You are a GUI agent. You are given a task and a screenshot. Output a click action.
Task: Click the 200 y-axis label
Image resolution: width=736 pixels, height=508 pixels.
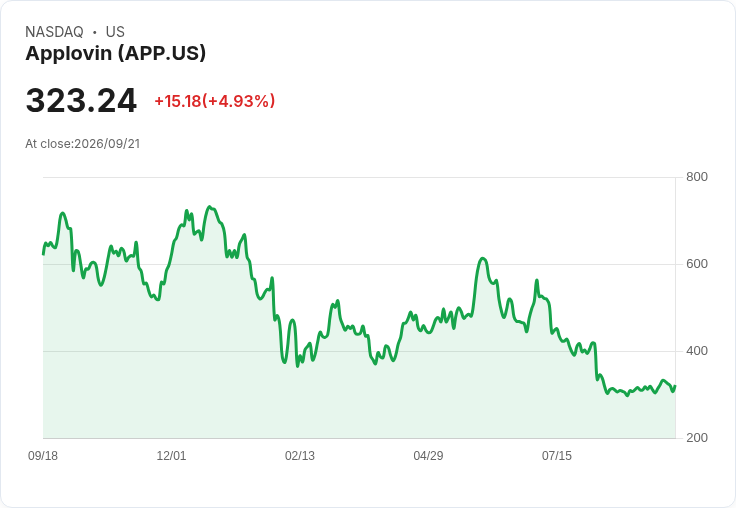pyautogui.click(x=697, y=438)
